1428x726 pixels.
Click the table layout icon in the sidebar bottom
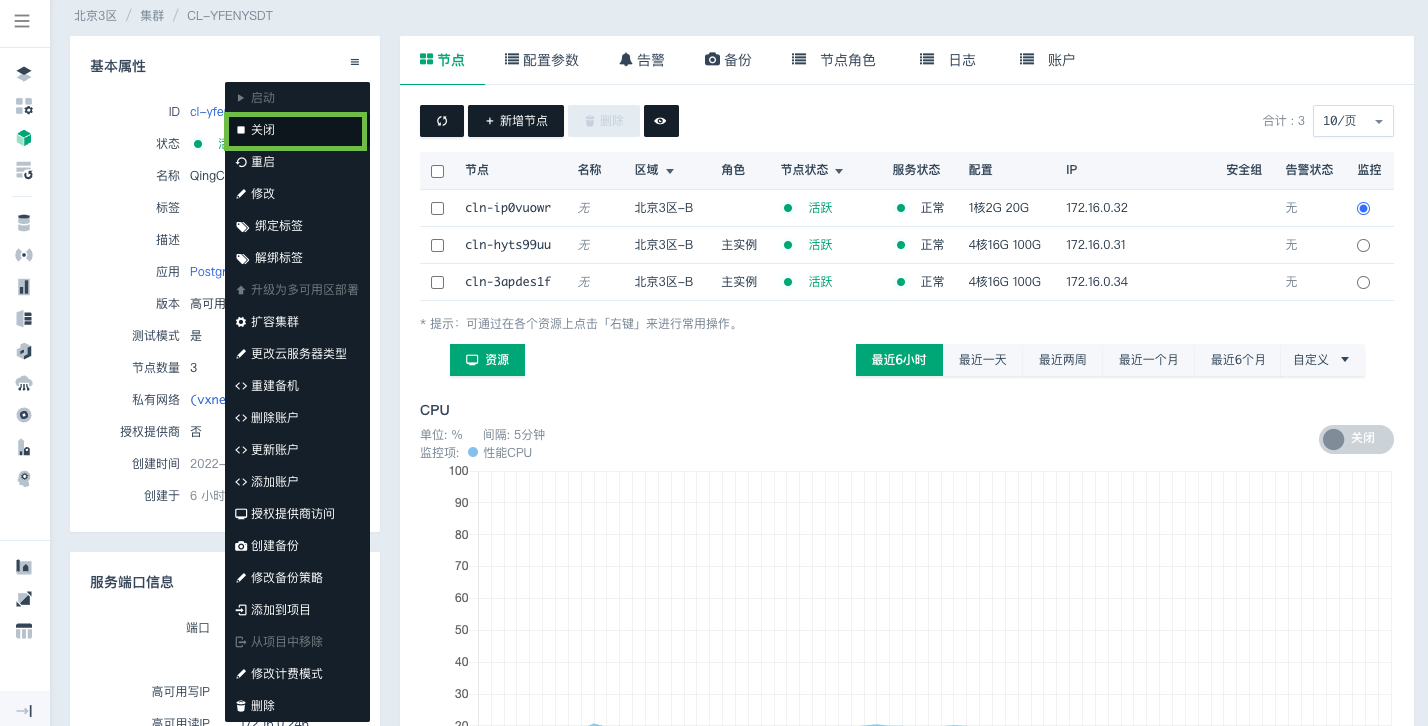click(x=24, y=631)
